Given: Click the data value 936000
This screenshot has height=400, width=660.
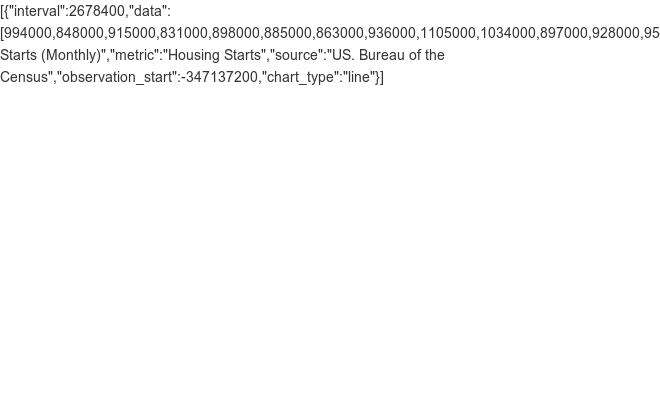Looking at the screenshot, I should pyautogui.click(x=392, y=33).
